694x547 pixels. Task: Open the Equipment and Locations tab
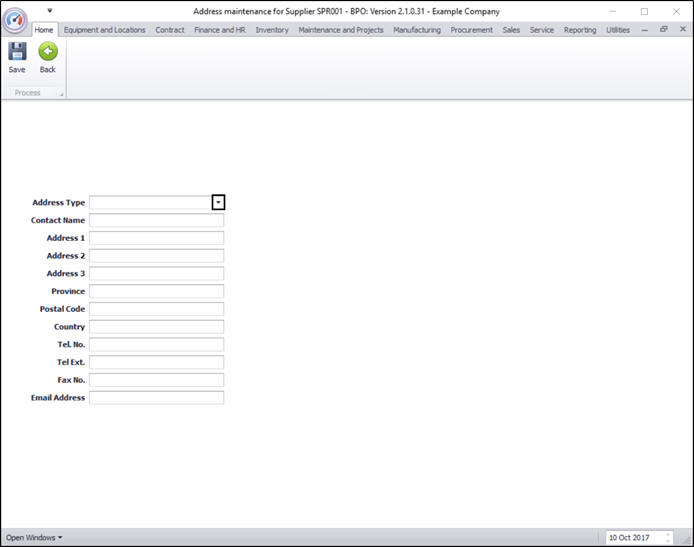pyautogui.click(x=104, y=30)
